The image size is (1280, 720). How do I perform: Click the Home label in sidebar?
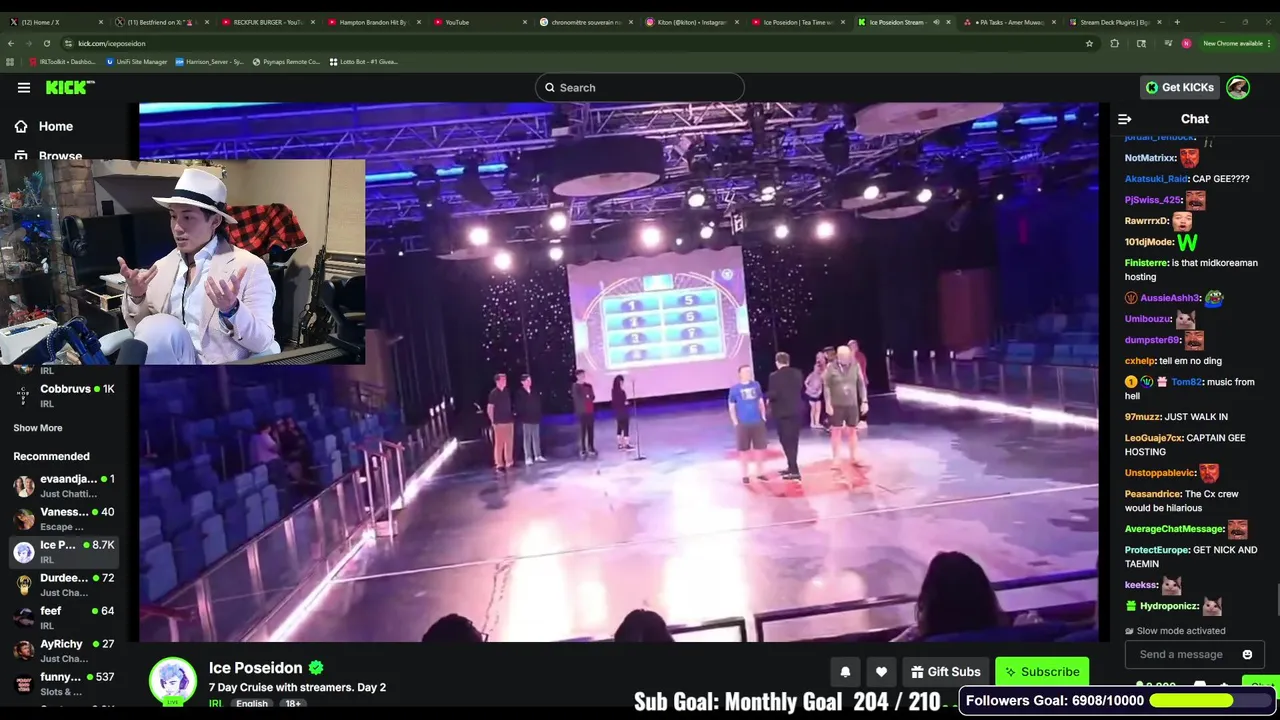point(56,126)
